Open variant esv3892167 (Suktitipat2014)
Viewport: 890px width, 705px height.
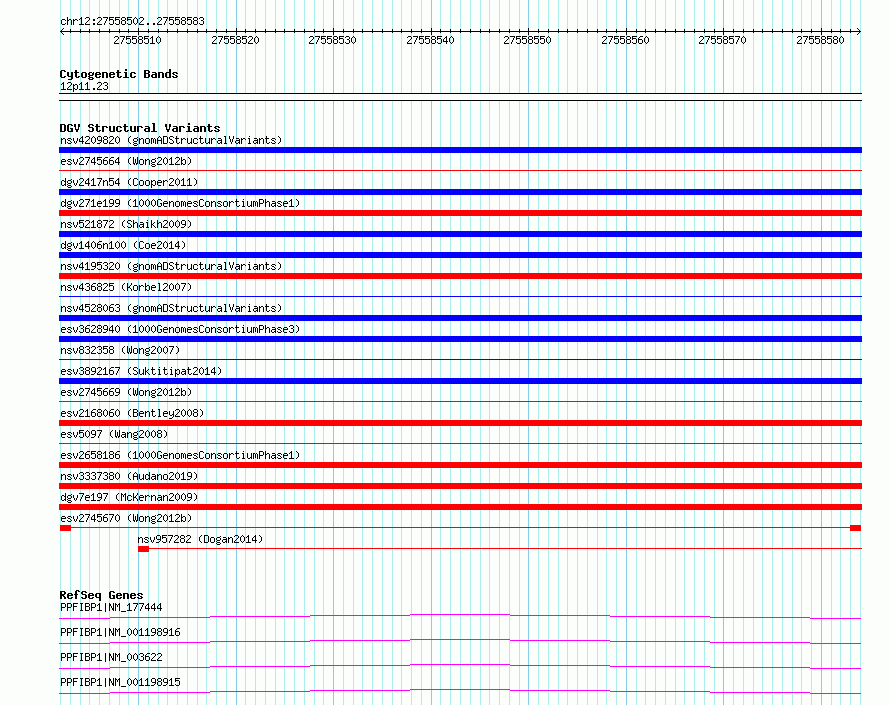[x=141, y=371]
